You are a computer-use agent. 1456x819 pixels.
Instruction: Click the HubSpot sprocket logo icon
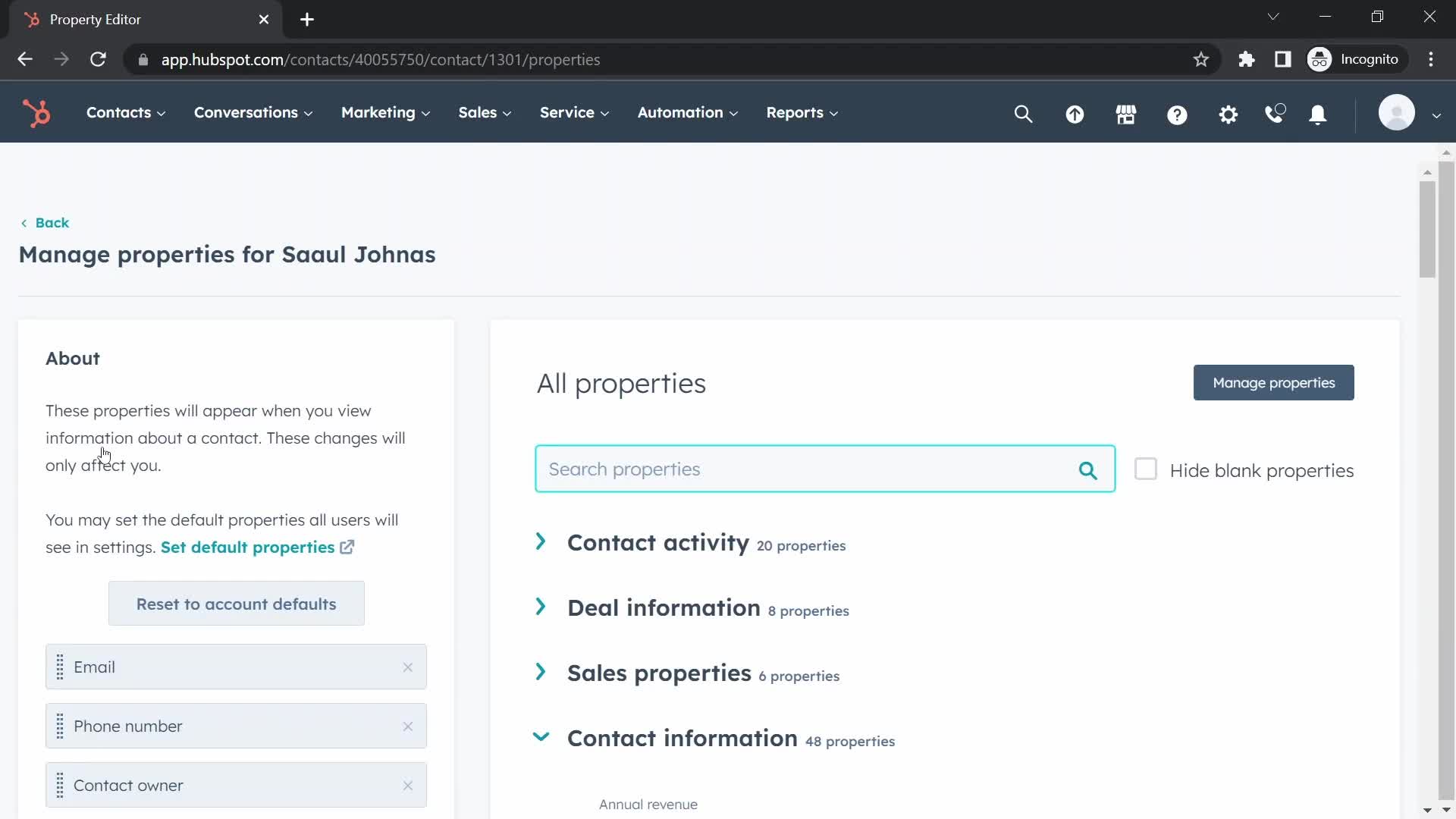click(37, 112)
